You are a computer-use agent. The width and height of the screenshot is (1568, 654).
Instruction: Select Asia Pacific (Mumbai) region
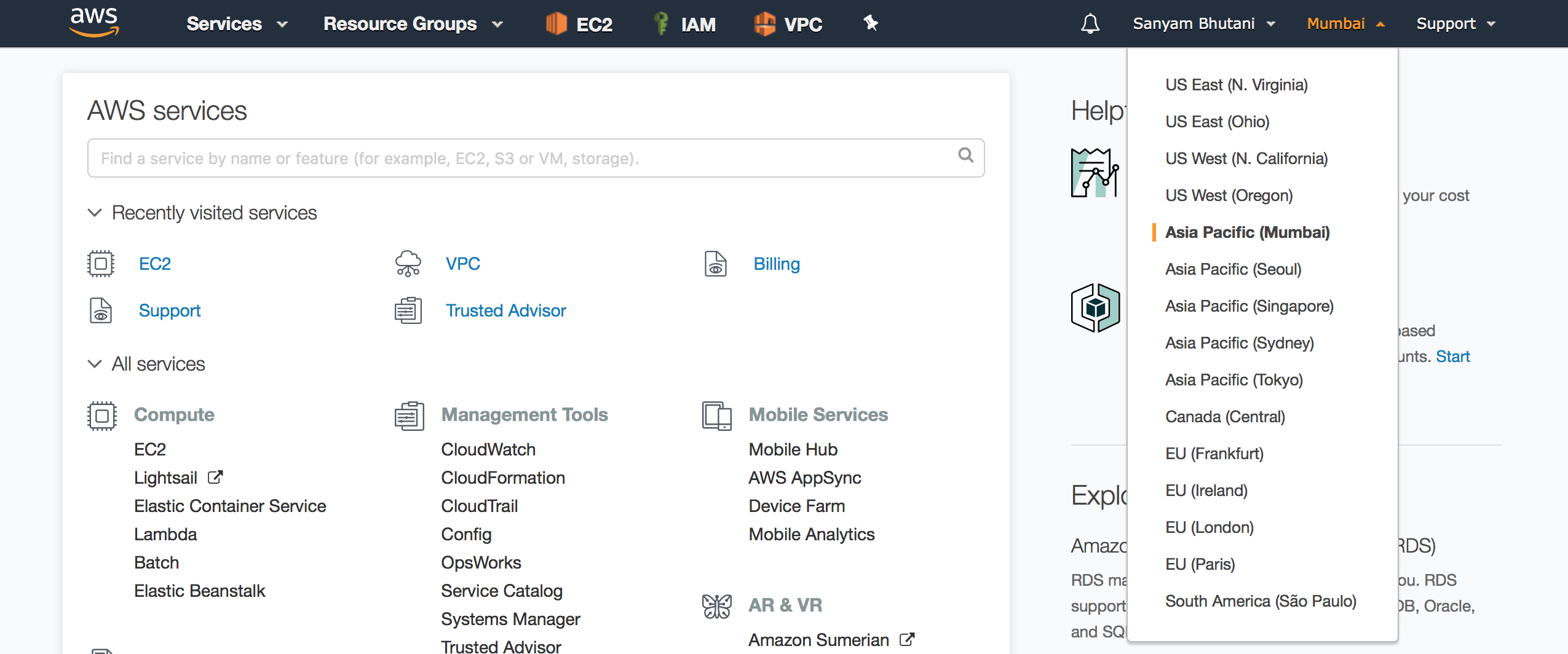click(x=1248, y=232)
